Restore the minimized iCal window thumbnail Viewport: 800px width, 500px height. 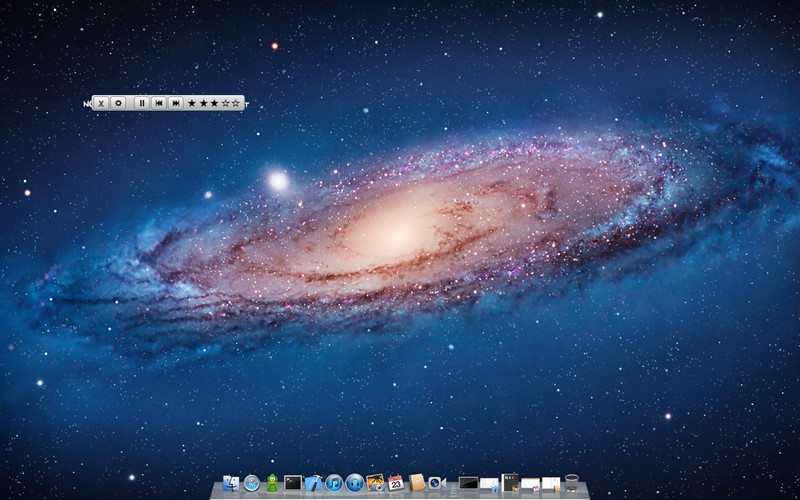531,484
